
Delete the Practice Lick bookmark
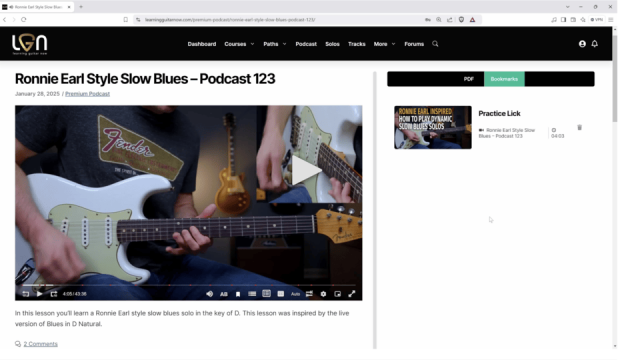pos(579,127)
